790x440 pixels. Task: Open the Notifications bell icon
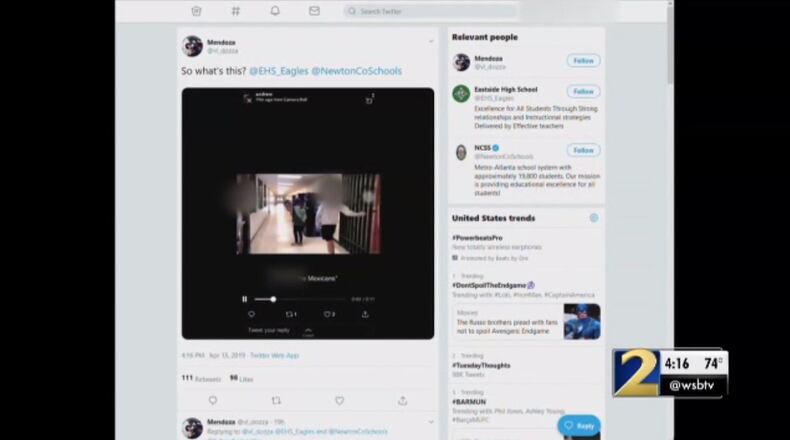coord(275,11)
